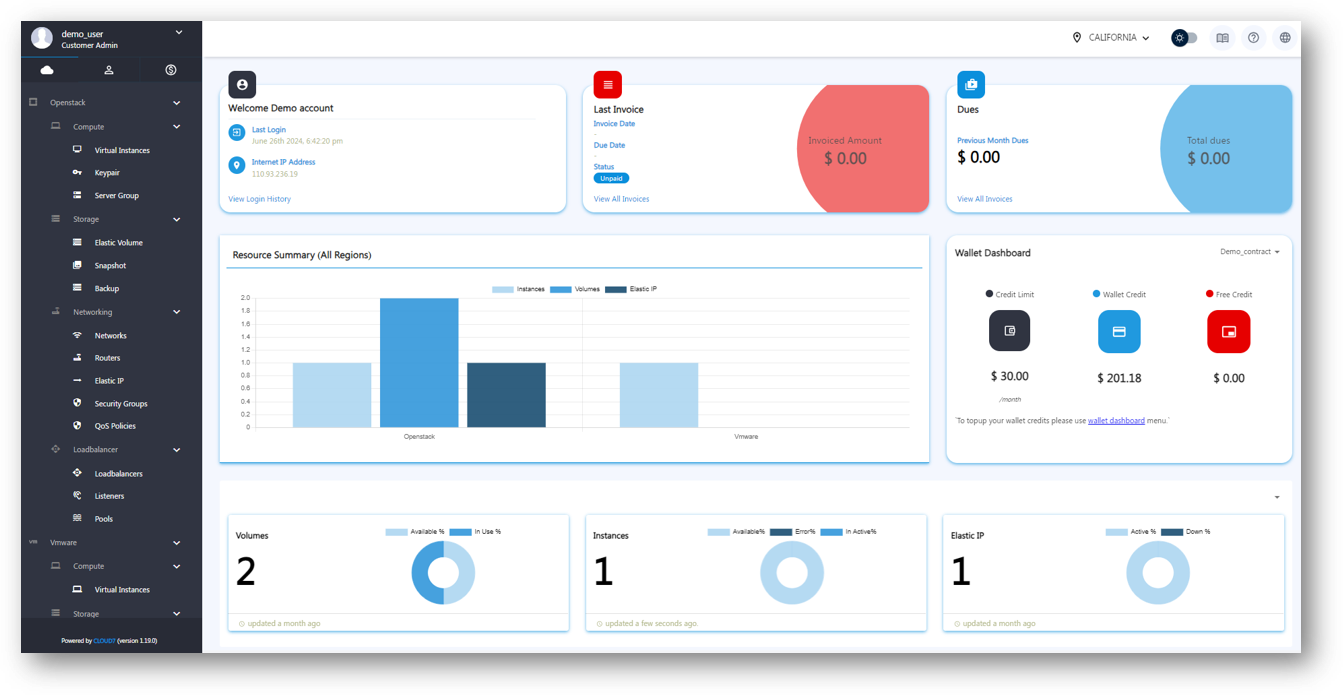The image size is (1343, 695).
Task: Click the red Free Credit icon
Action: tap(1228, 332)
